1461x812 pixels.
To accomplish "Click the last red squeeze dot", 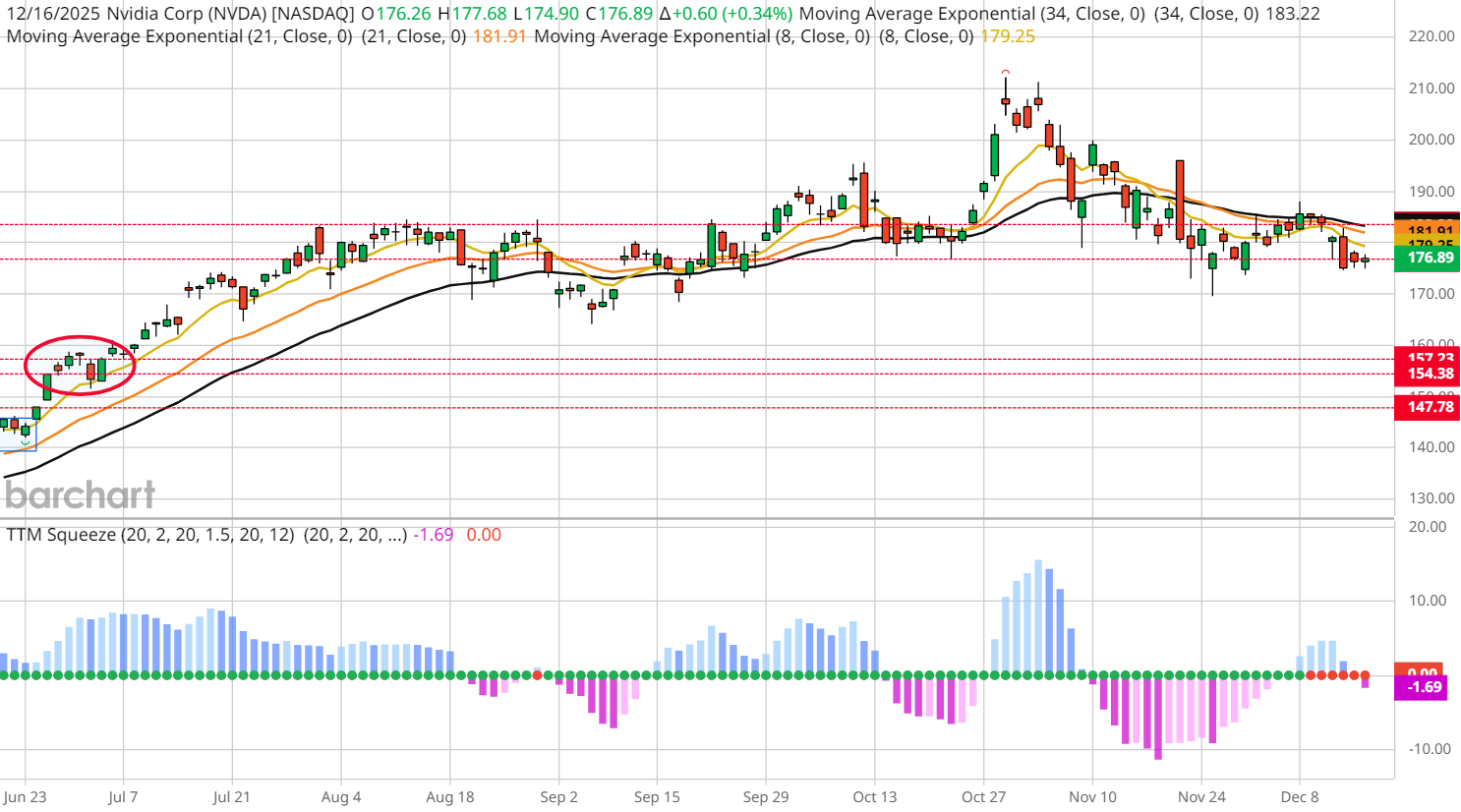I will coord(1365,675).
